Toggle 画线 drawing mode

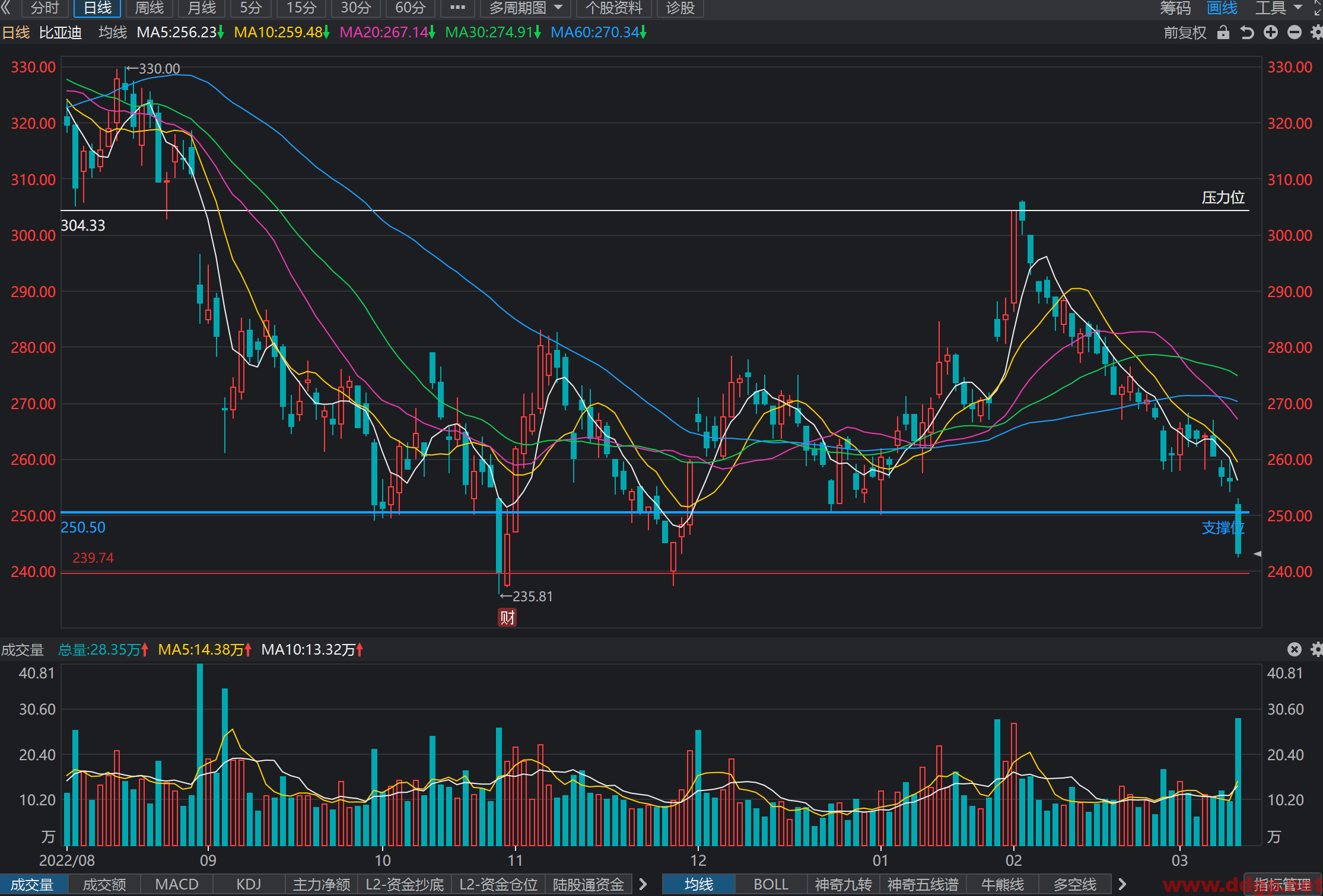coord(1222,8)
